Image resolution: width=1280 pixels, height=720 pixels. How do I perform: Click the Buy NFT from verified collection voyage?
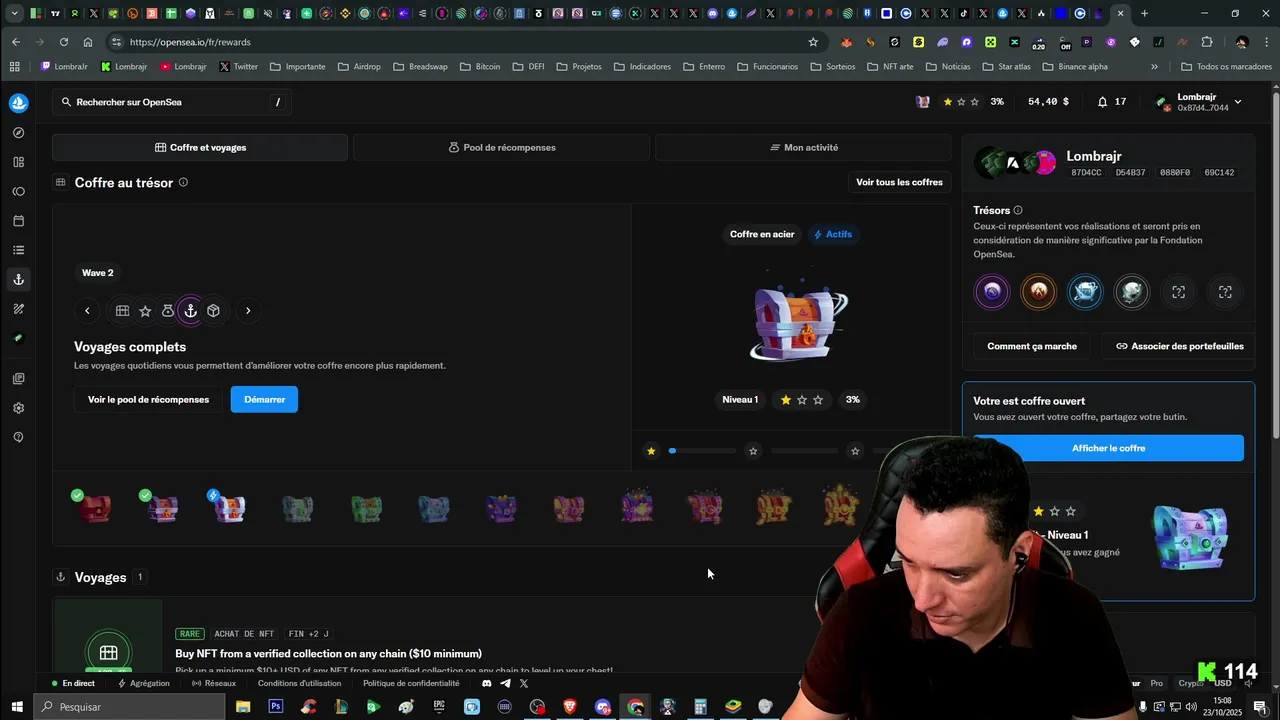point(328,654)
